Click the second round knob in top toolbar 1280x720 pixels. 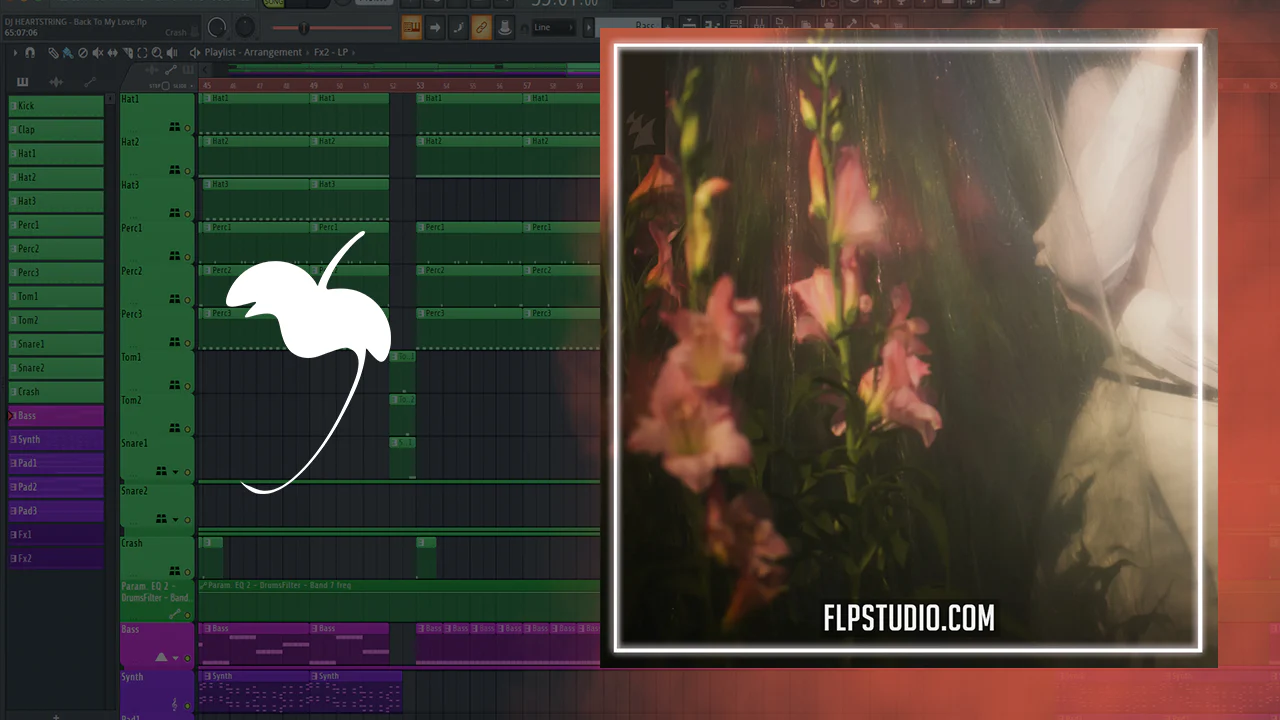click(243, 28)
